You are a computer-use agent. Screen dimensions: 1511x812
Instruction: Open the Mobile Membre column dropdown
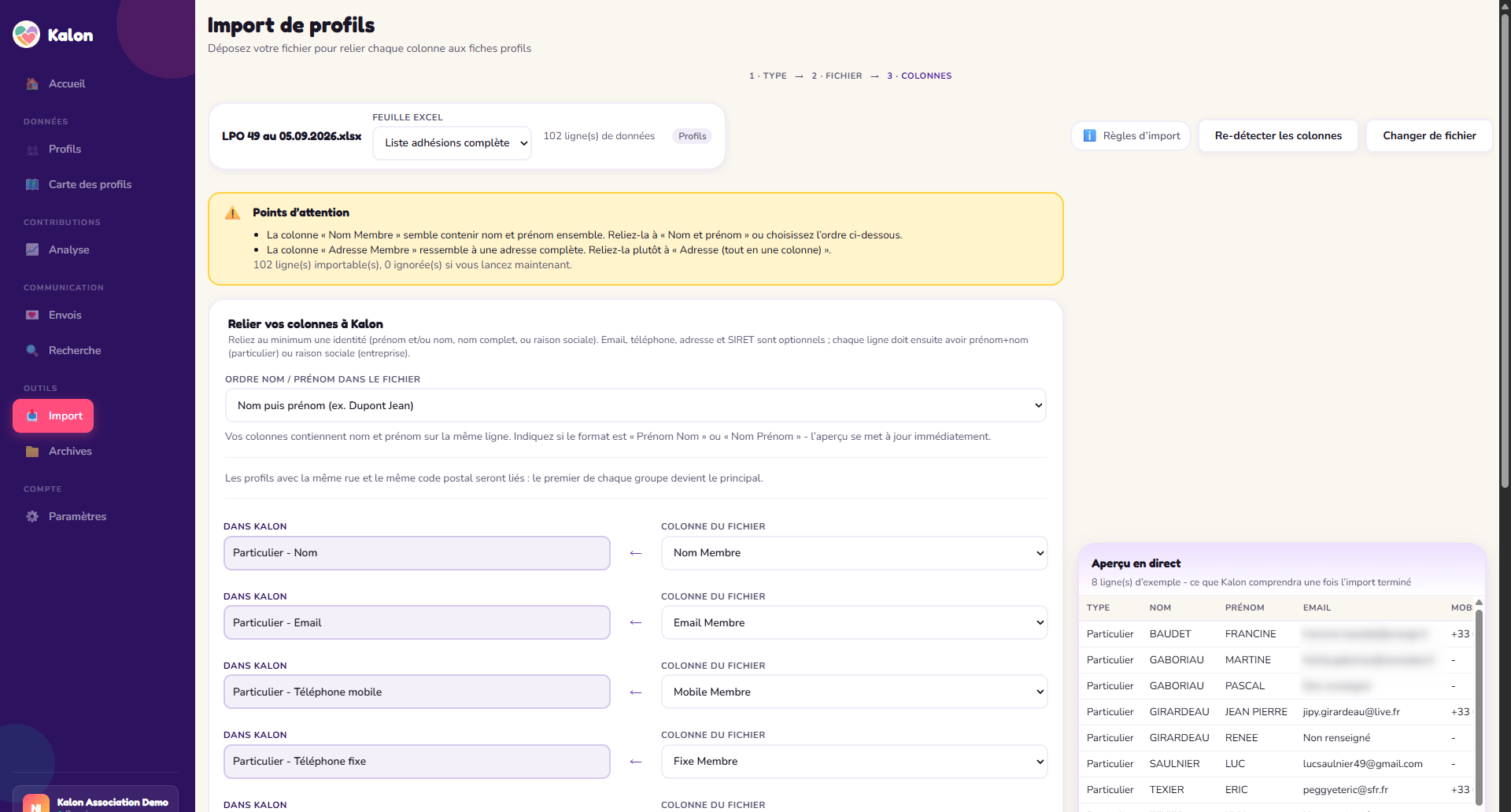point(854,692)
